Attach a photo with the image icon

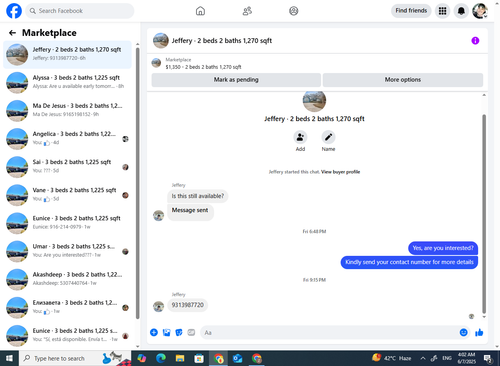point(166,332)
